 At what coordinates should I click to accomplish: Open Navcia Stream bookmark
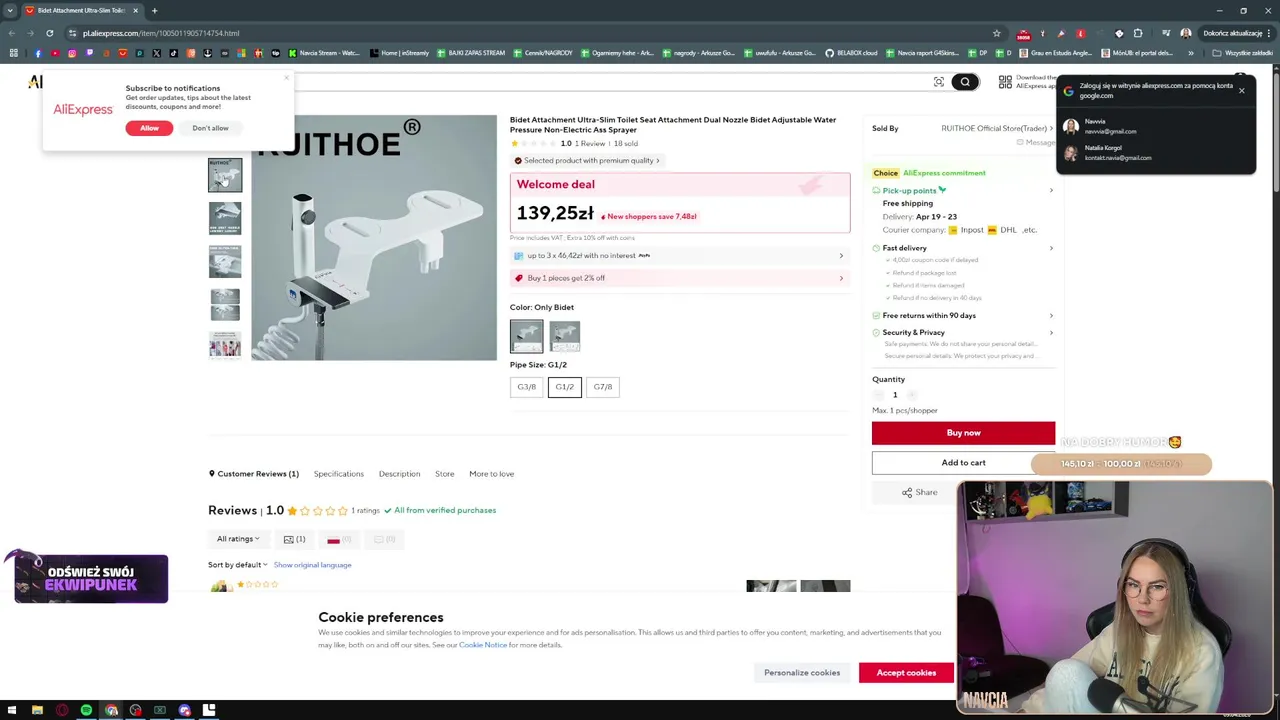point(324,53)
